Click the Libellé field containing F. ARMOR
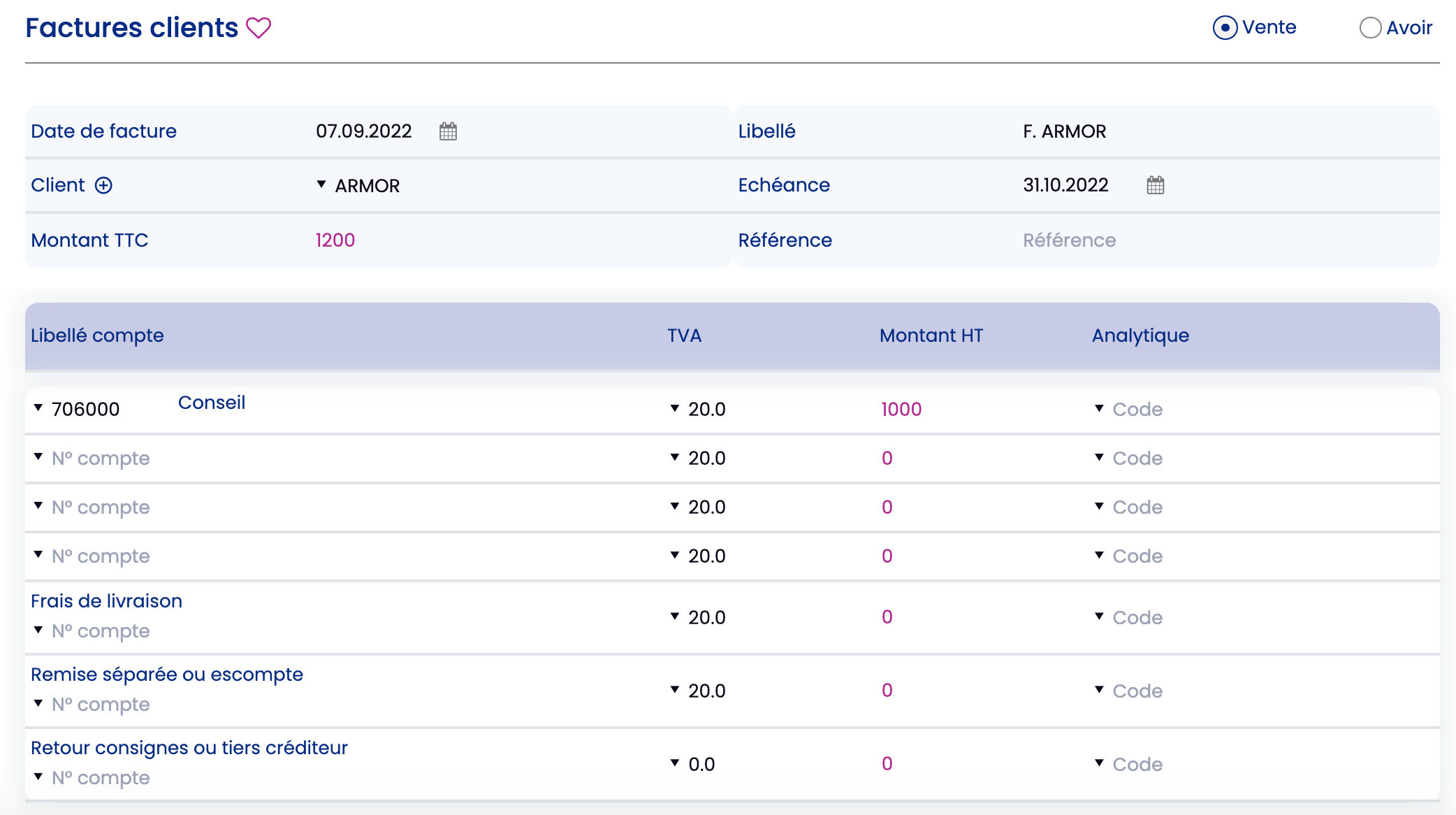Screen dimensions: 1456x815 point(1064,131)
